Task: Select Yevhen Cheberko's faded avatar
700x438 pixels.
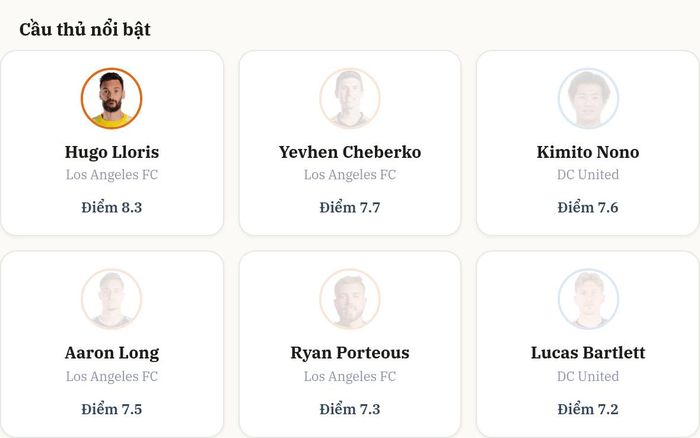Action: pyautogui.click(x=350, y=98)
